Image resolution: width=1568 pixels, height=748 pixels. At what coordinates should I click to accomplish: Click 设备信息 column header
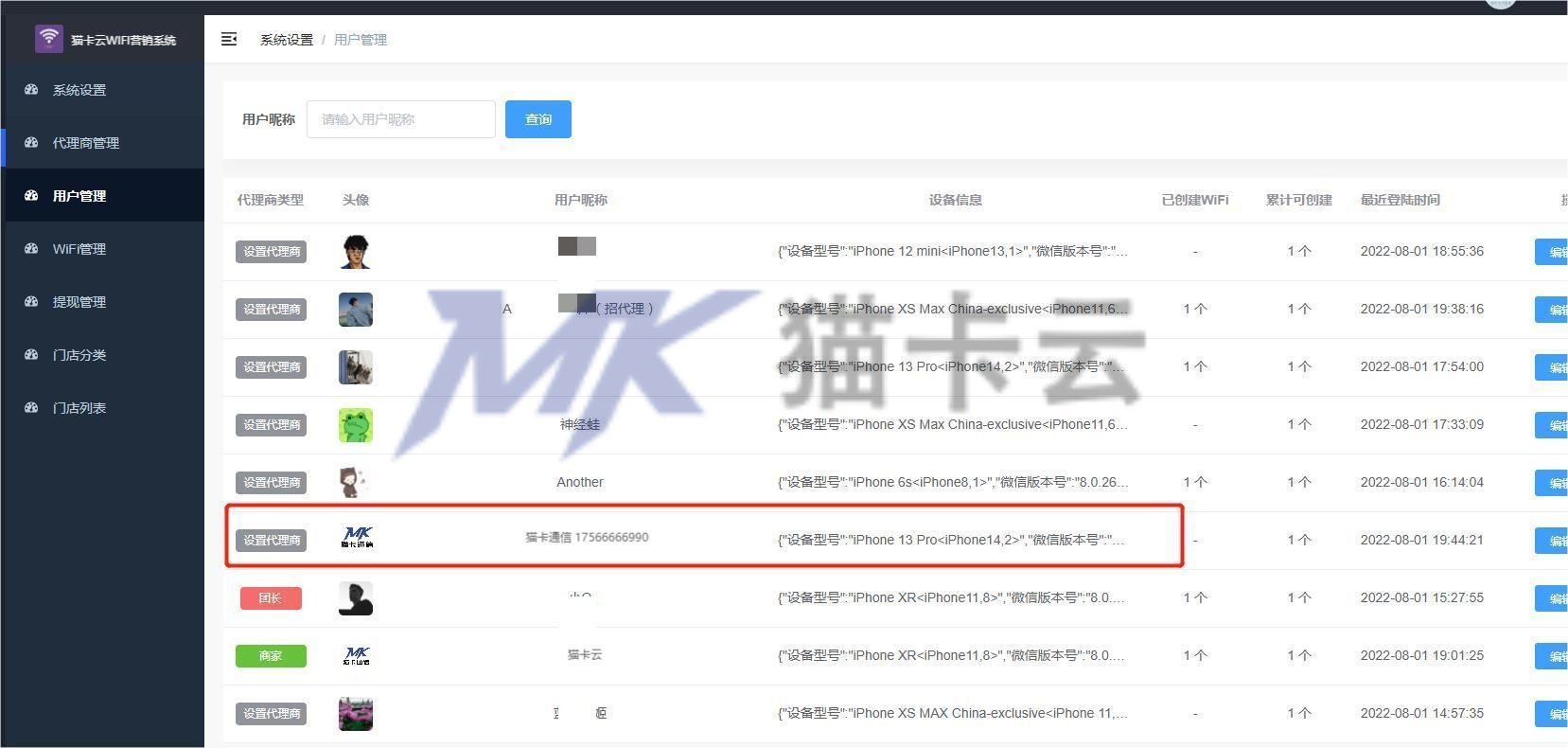click(956, 200)
